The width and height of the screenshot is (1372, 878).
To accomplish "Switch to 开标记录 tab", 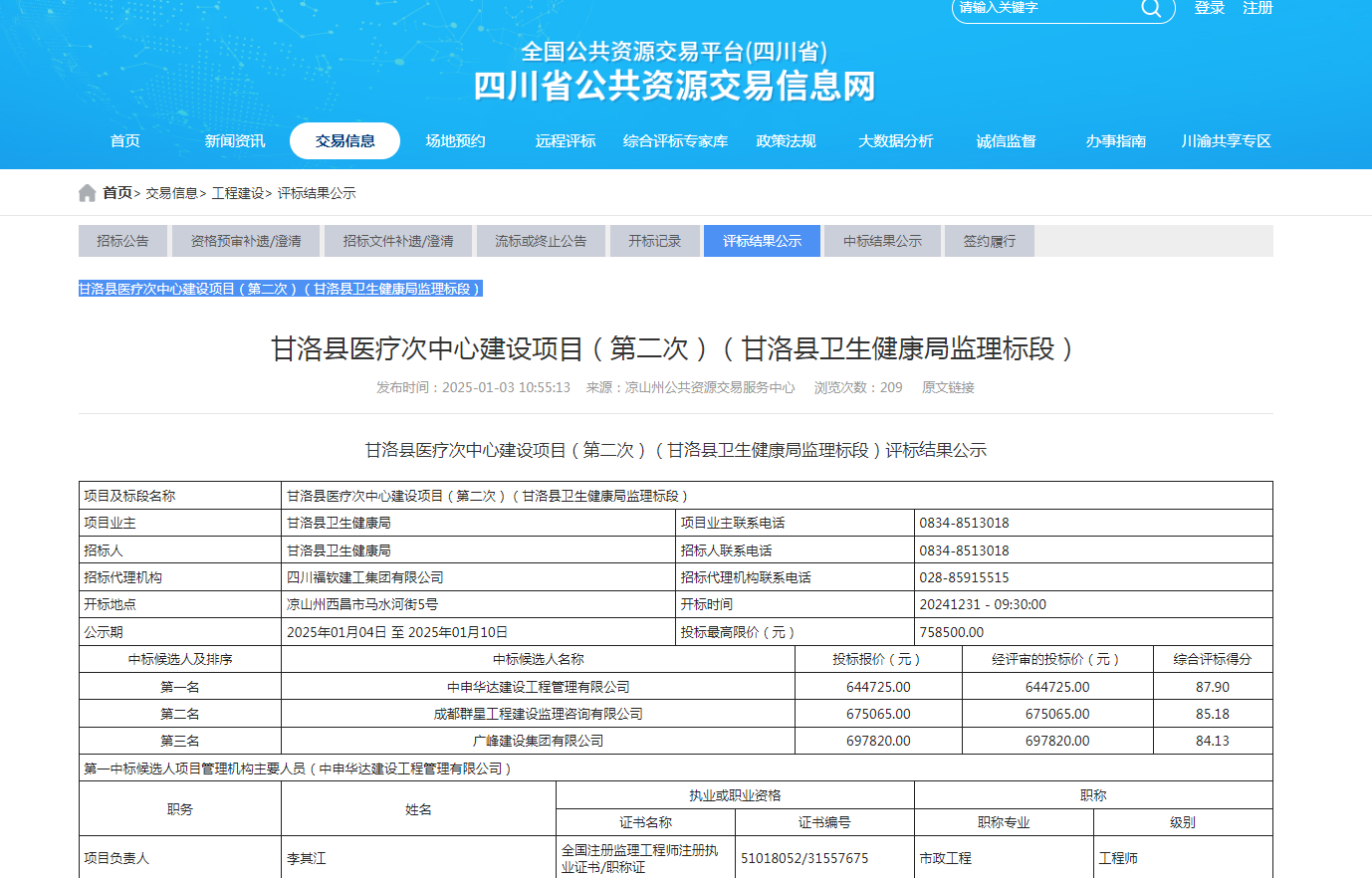I will coord(654,241).
